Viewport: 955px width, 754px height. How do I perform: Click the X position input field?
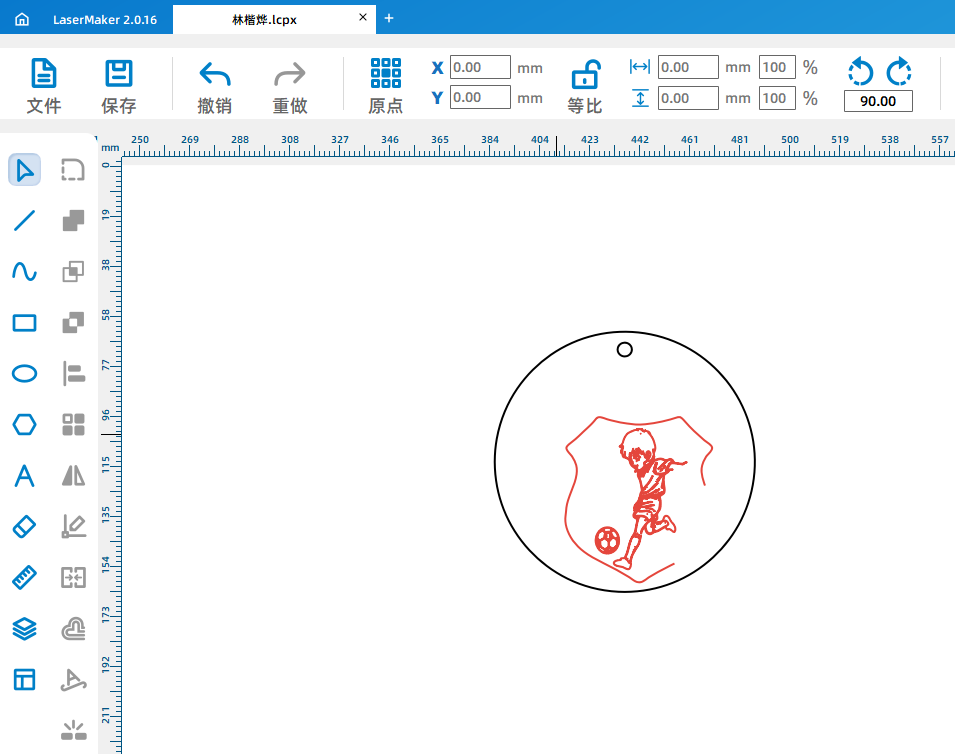tap(480, 68)
